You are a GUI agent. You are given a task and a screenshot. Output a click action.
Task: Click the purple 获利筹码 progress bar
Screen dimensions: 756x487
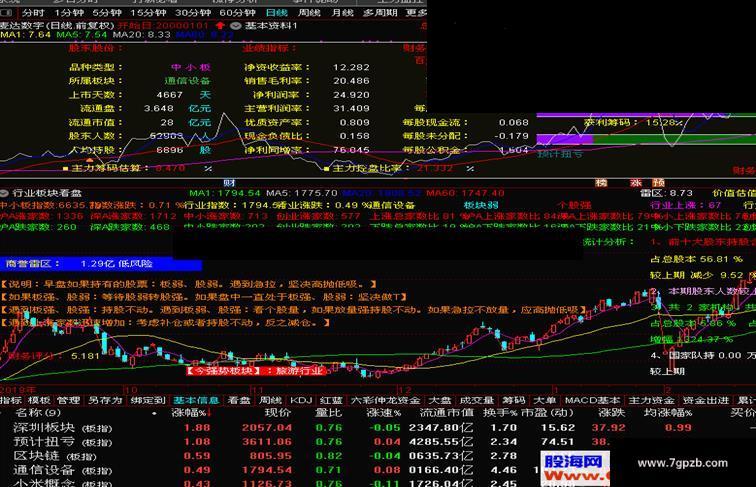pos(564,139)
